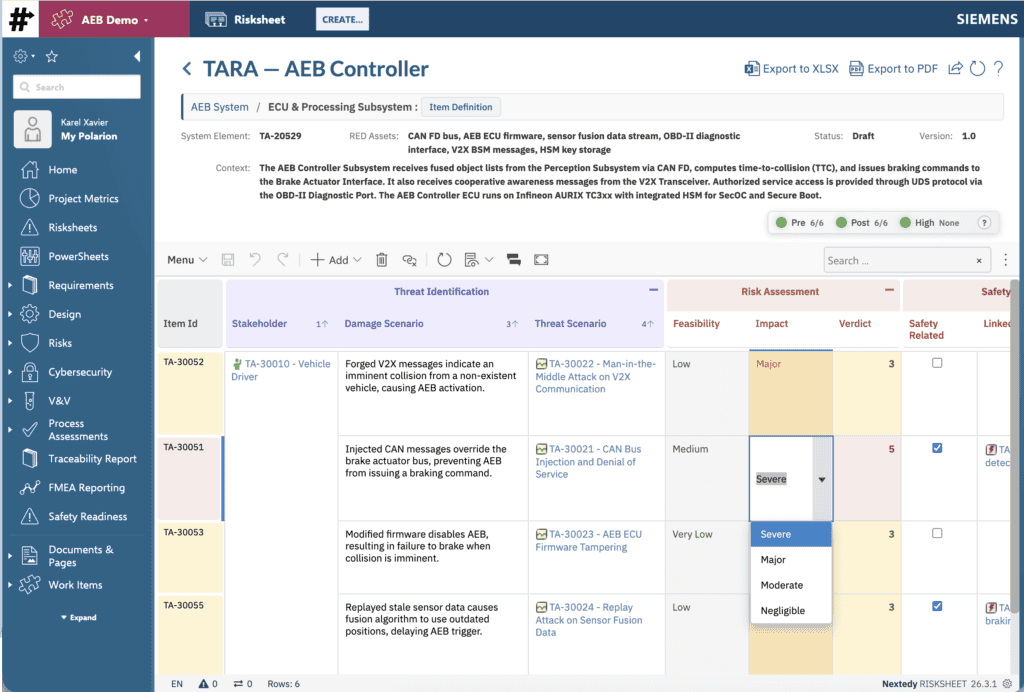Click the risksheet Search input field

pos(898,260)
